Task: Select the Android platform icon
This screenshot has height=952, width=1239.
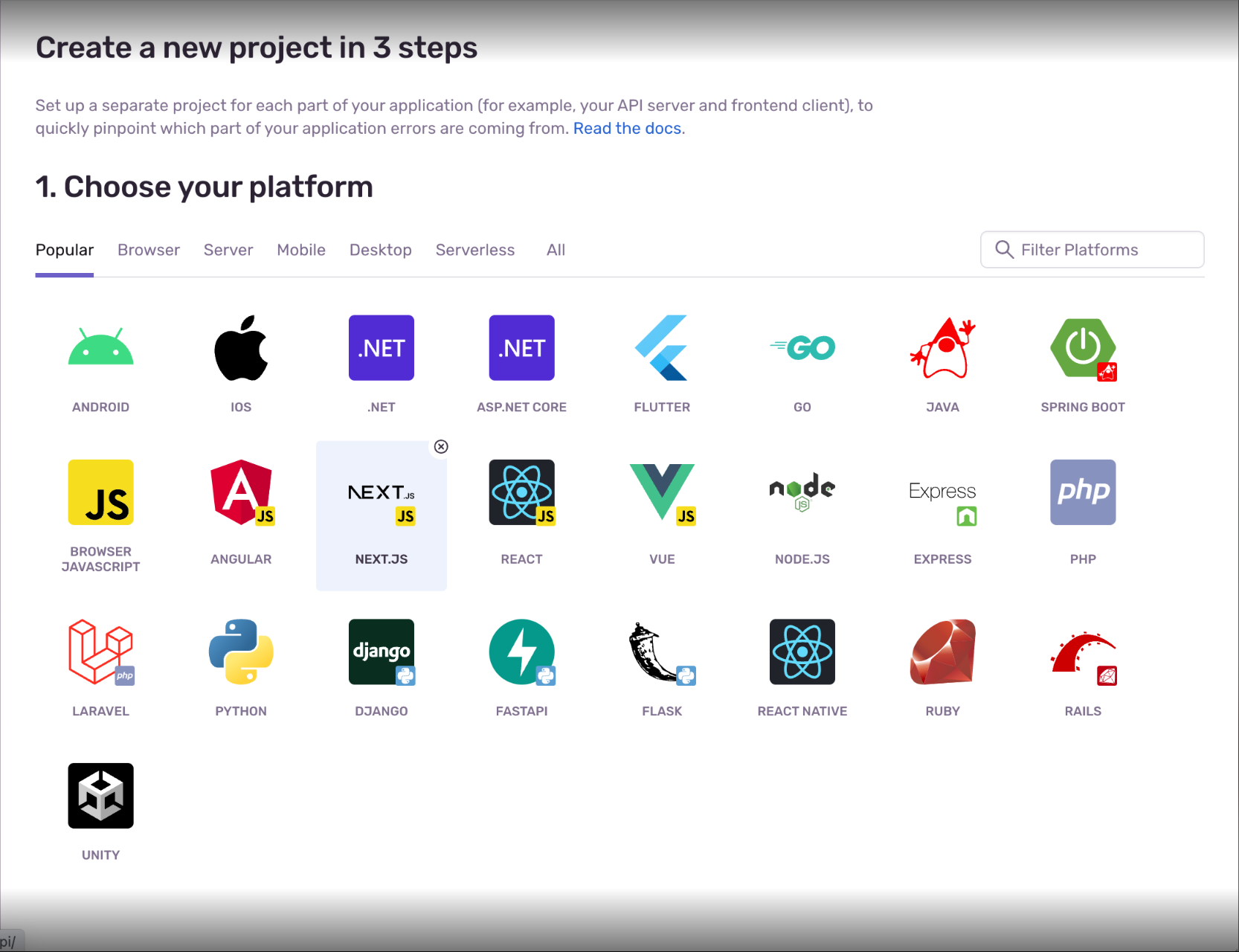Action: tap(100, 347)
